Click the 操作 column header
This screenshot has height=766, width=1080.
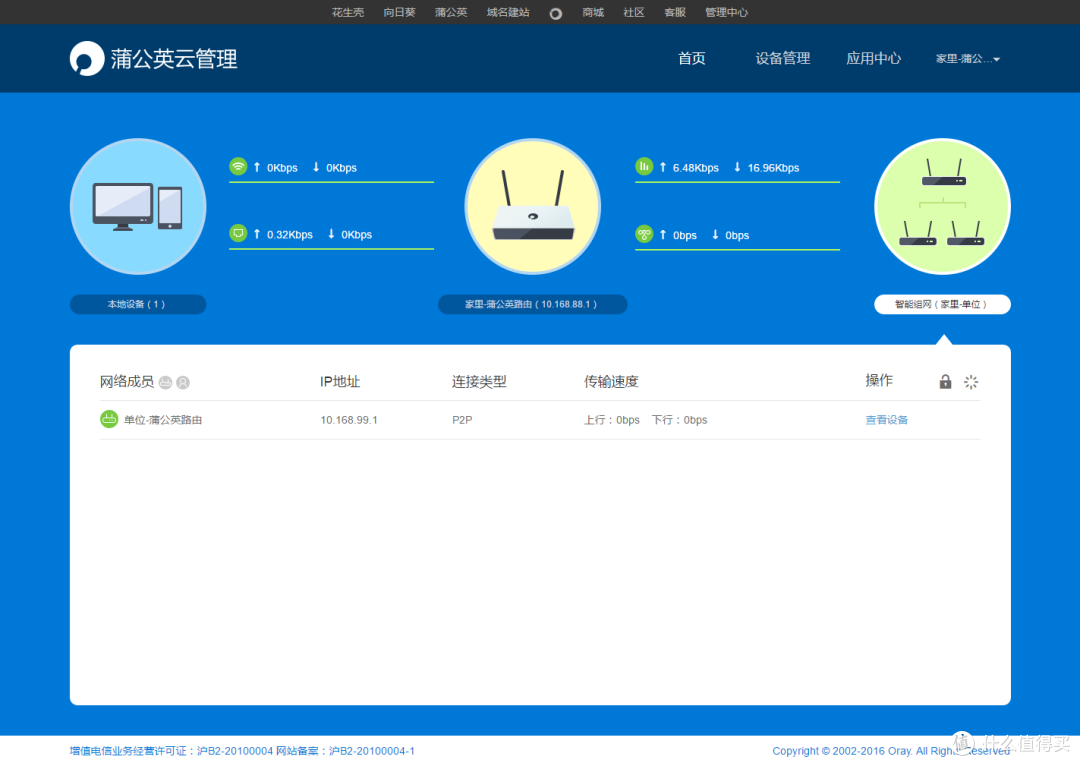point(879,380)
